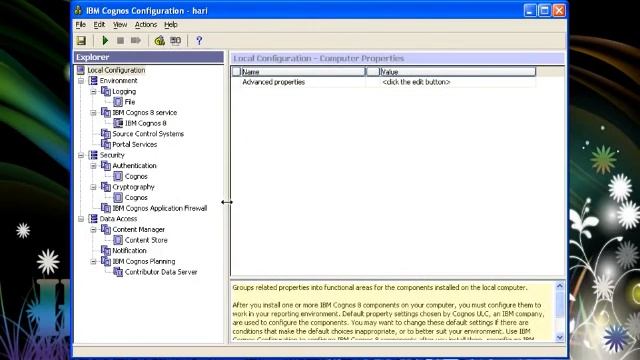Open the Edit menu
Image resolution: width=640 pixels, height=360 pixels.
tap(99, 25)
